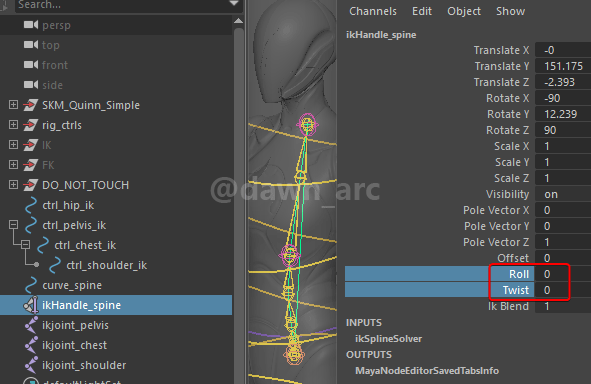Open the Object menu in Channel Box
Screen dimensions: 591x384
point(464,11)
